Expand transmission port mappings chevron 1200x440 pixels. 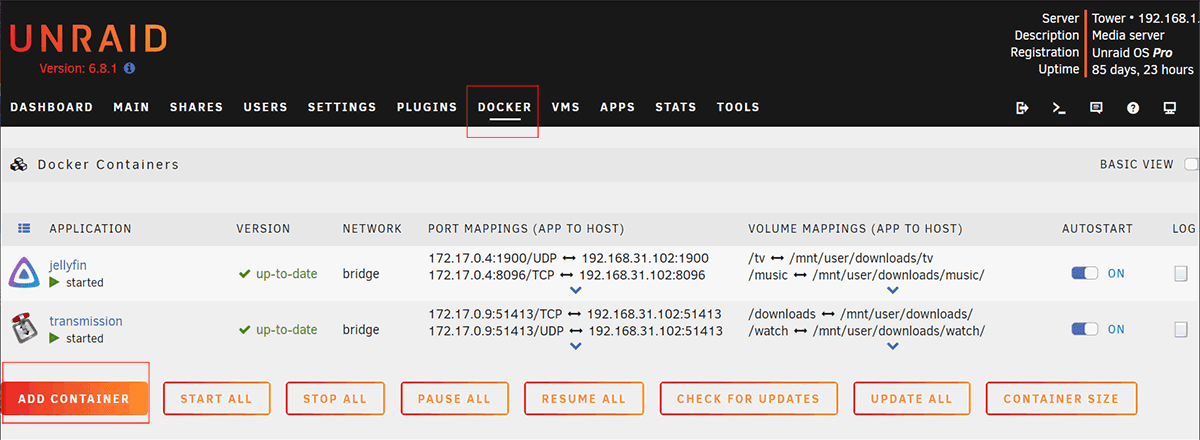pyautogui.click(x=575, y=347)
